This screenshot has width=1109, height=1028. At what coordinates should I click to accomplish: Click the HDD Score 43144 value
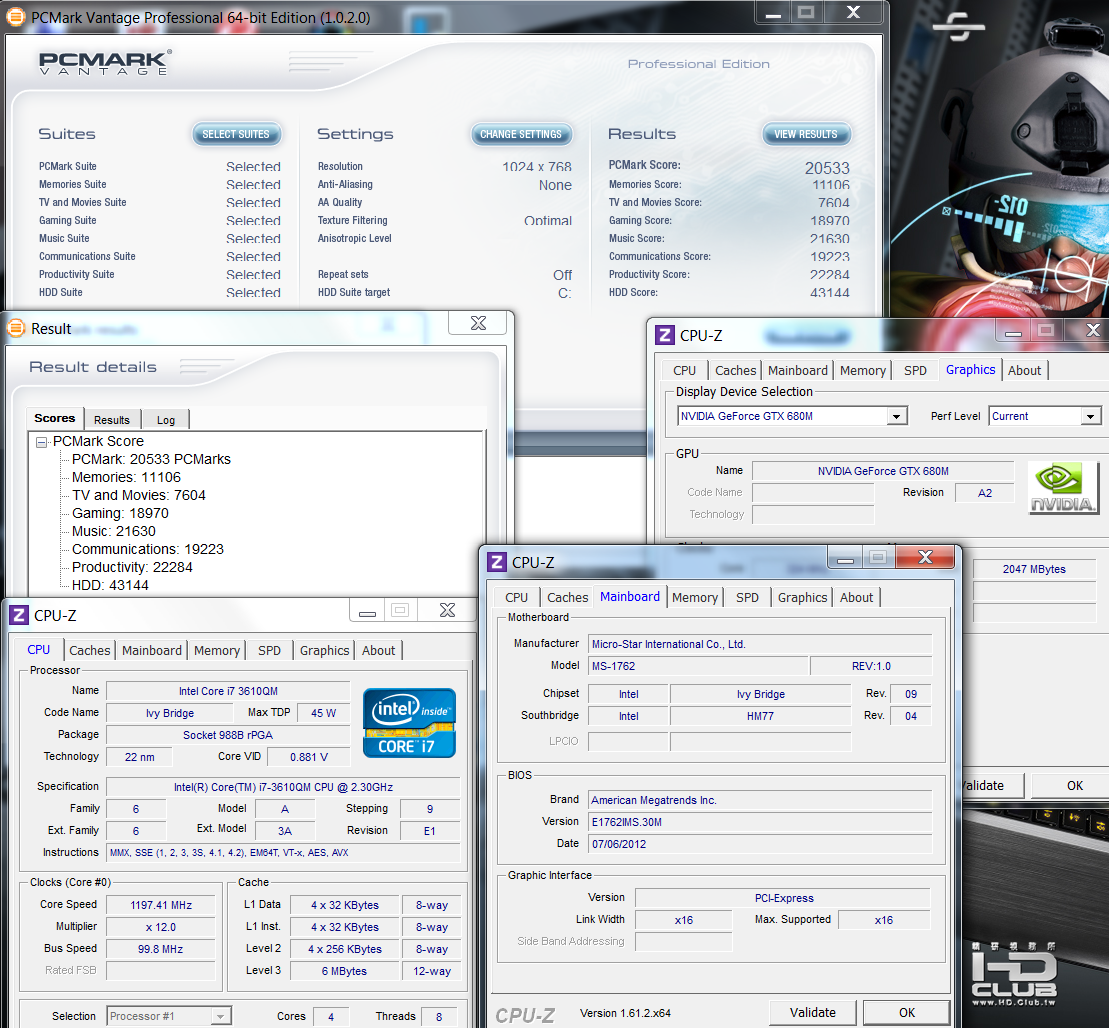click(830, 292)
